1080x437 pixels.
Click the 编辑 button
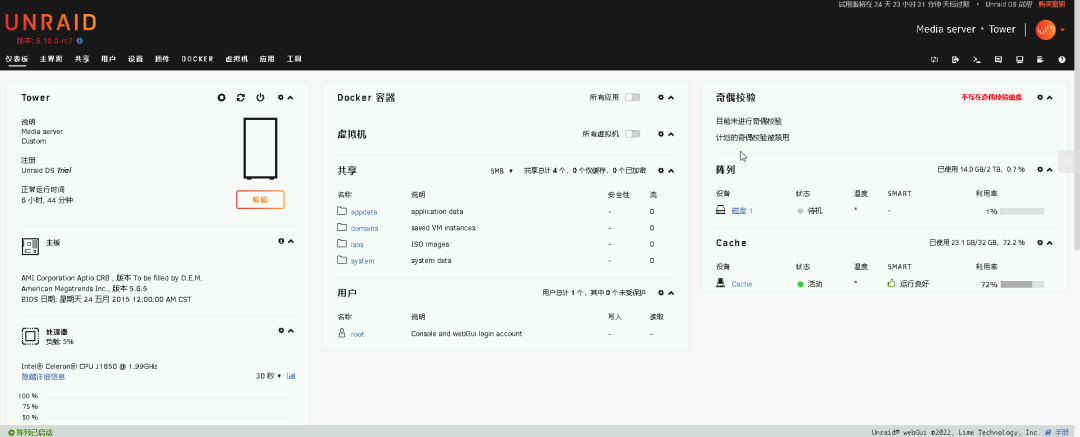[x=260, y=199]
